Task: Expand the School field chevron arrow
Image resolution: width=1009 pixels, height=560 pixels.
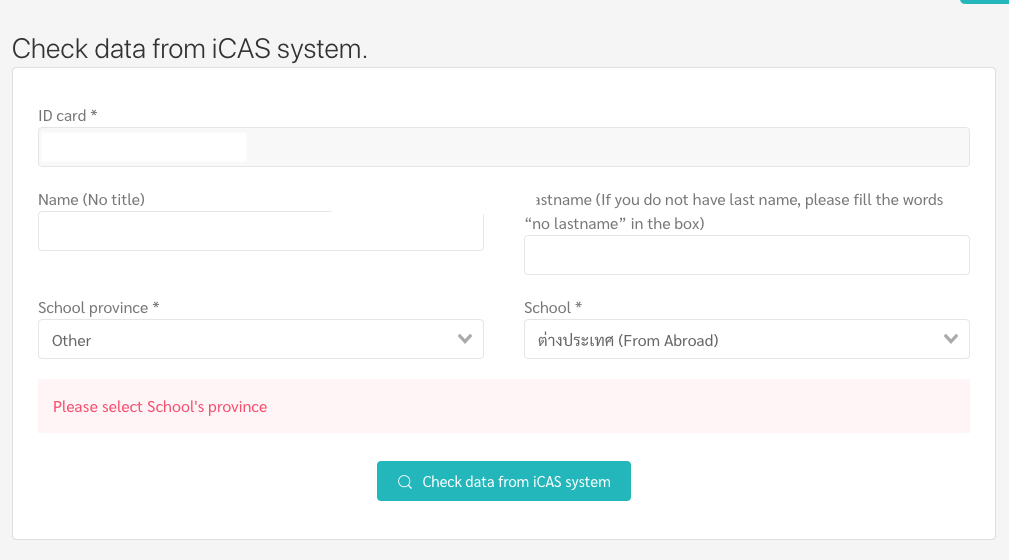Action: tap(950, 339)
